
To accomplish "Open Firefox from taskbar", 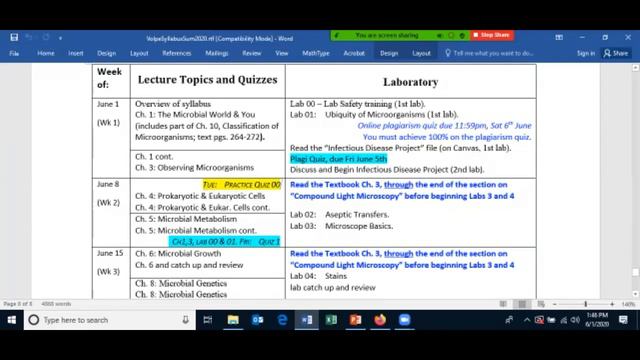I will coord(380,320).
